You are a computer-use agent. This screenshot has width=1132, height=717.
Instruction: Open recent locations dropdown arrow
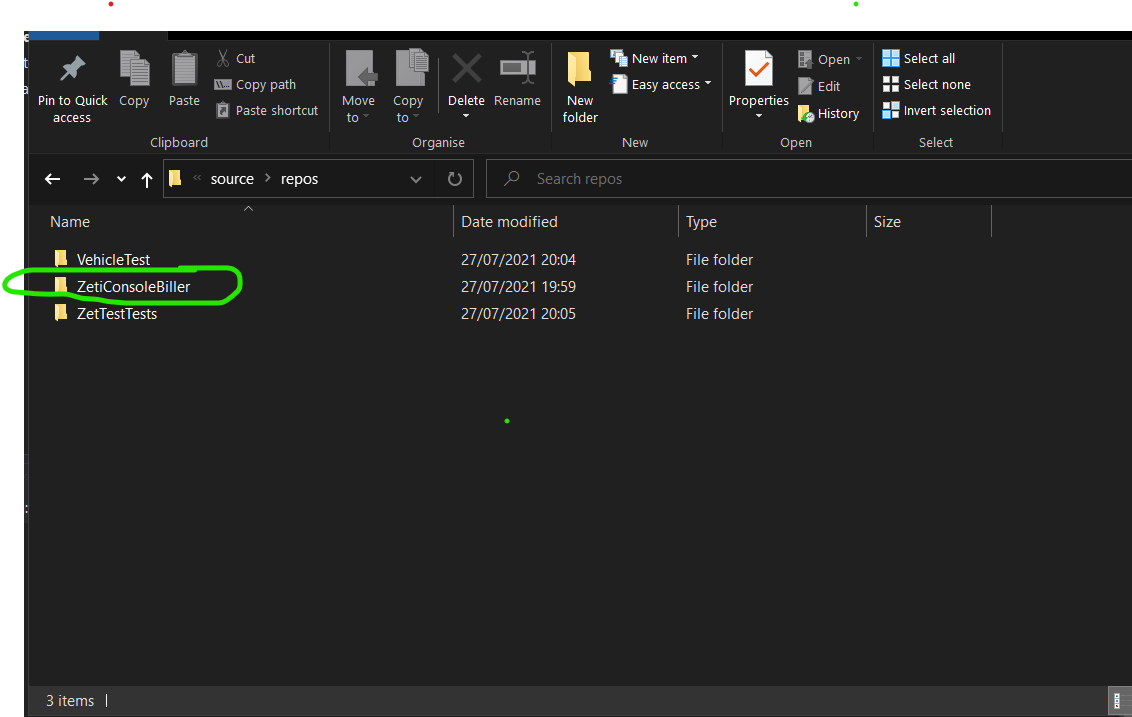click(x=121, y=179)
